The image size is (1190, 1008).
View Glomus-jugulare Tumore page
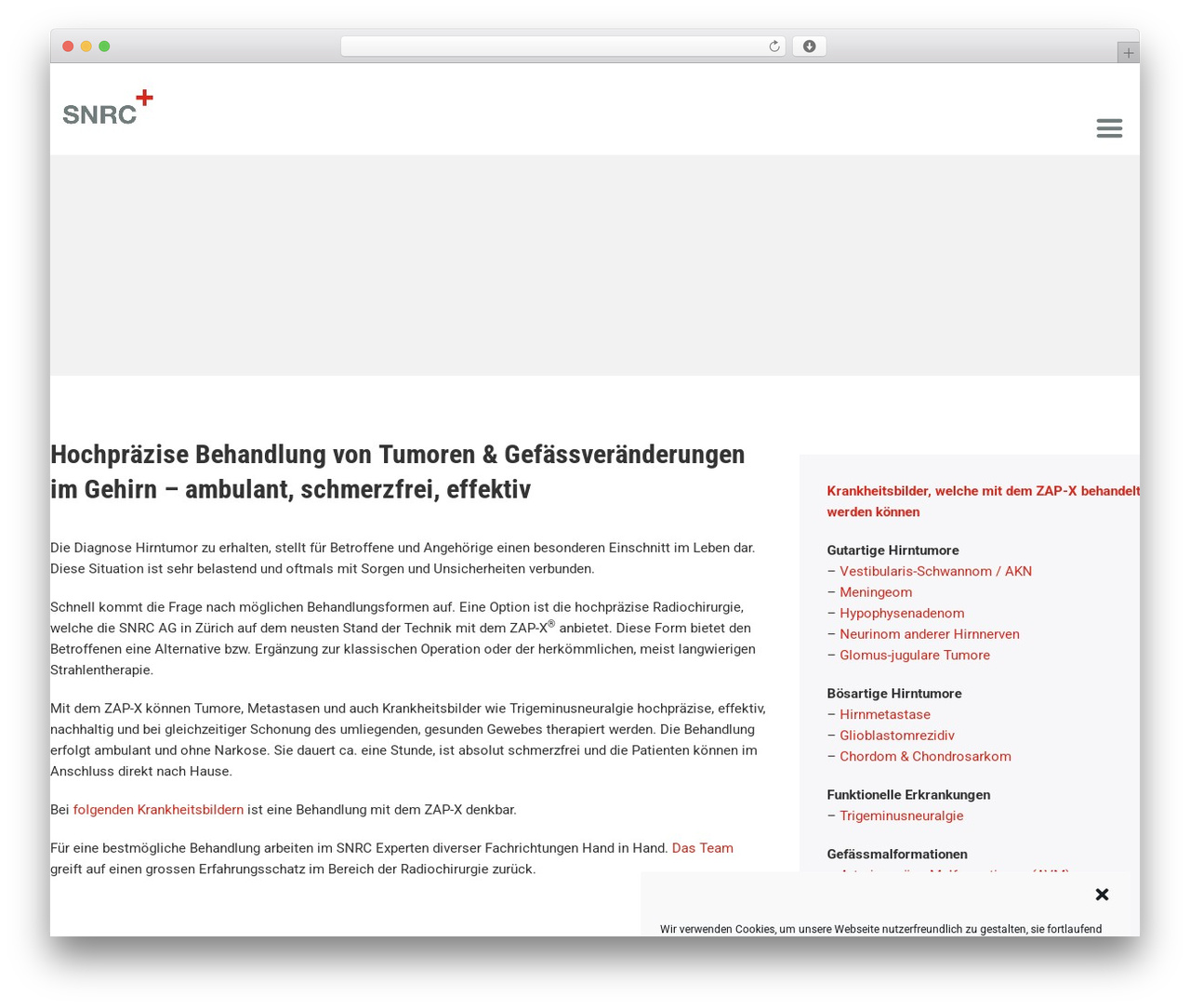point(915,655)
